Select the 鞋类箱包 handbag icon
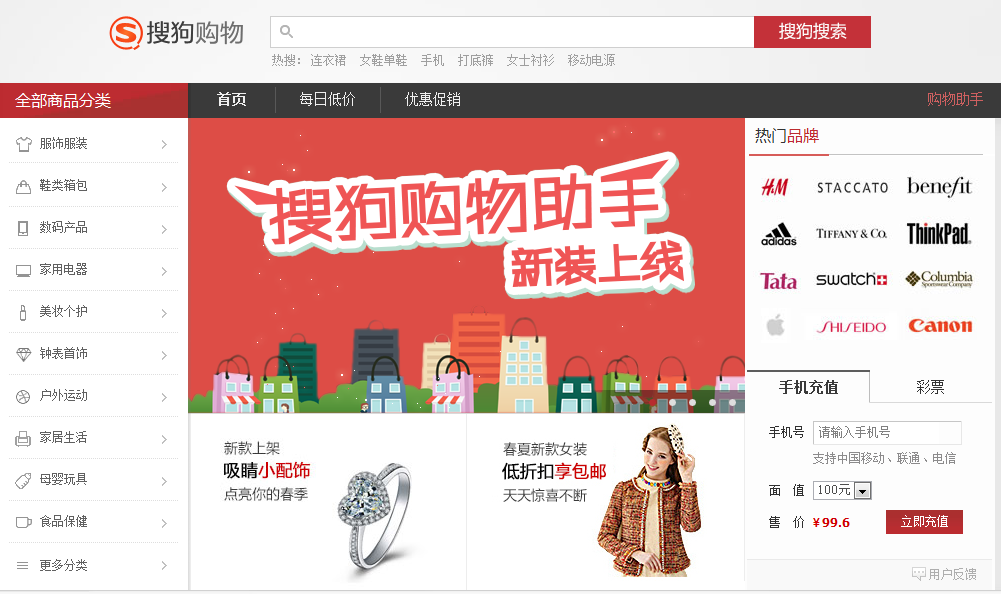This screenshot has width=1001, height=594. (x=24, y=186)
